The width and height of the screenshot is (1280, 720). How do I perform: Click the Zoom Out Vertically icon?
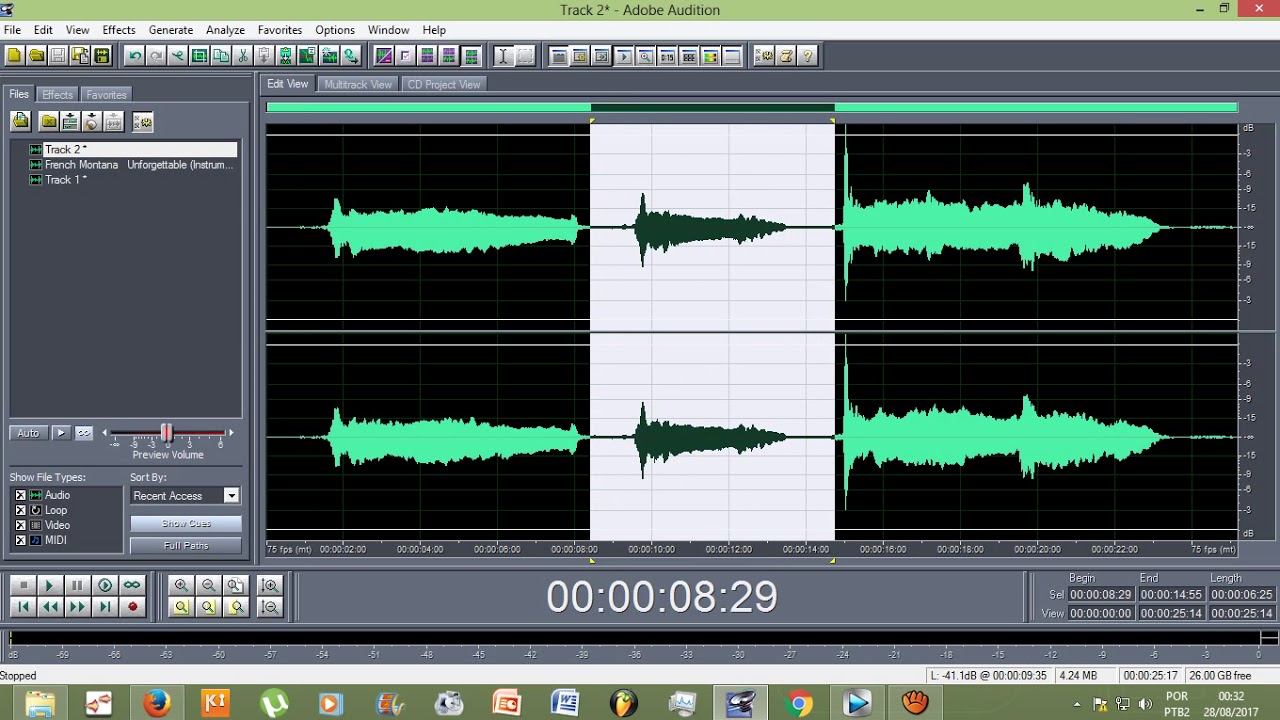(x=270, y=607)
